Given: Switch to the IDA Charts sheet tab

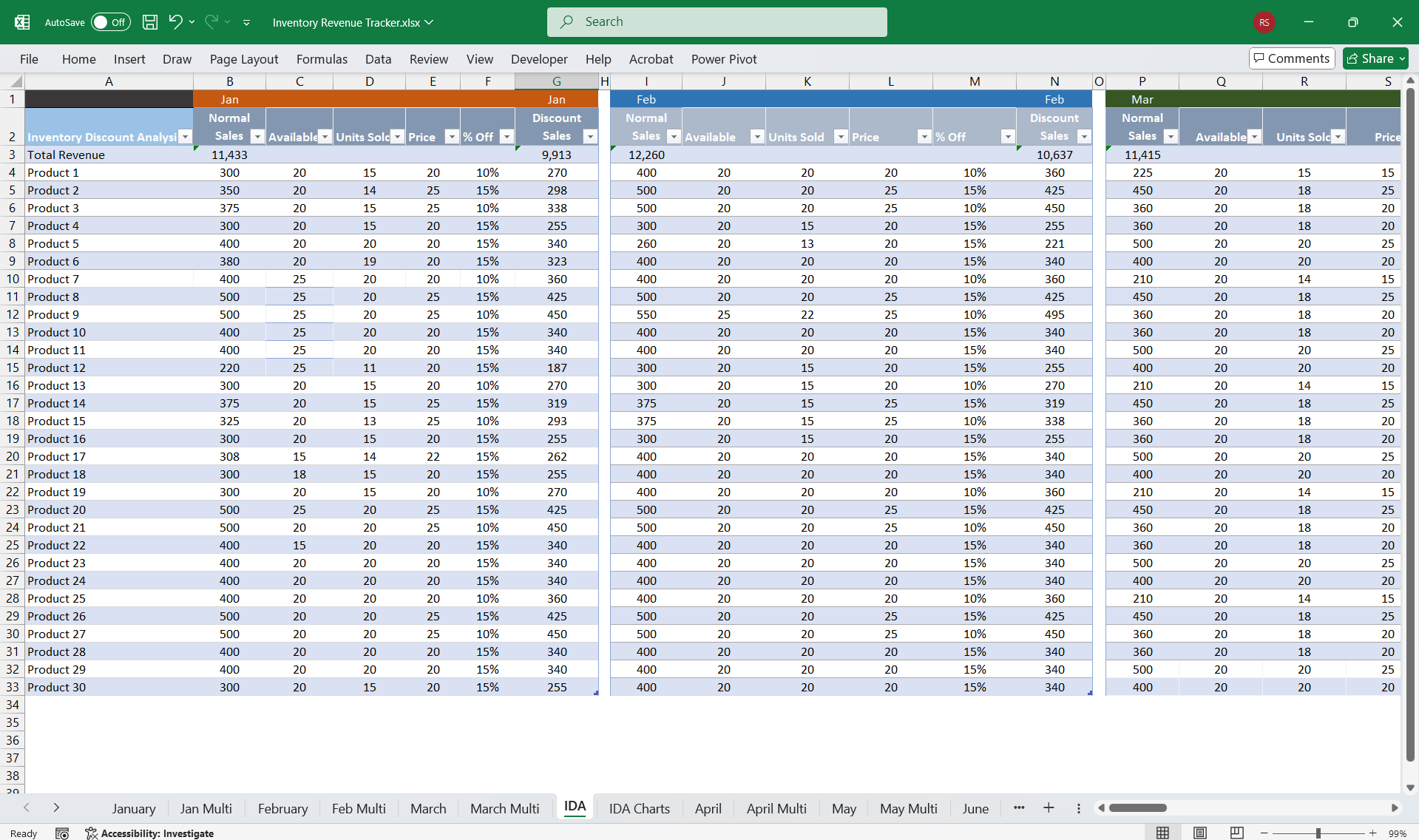Looking at the screenshot, I should tap(639, 808).
